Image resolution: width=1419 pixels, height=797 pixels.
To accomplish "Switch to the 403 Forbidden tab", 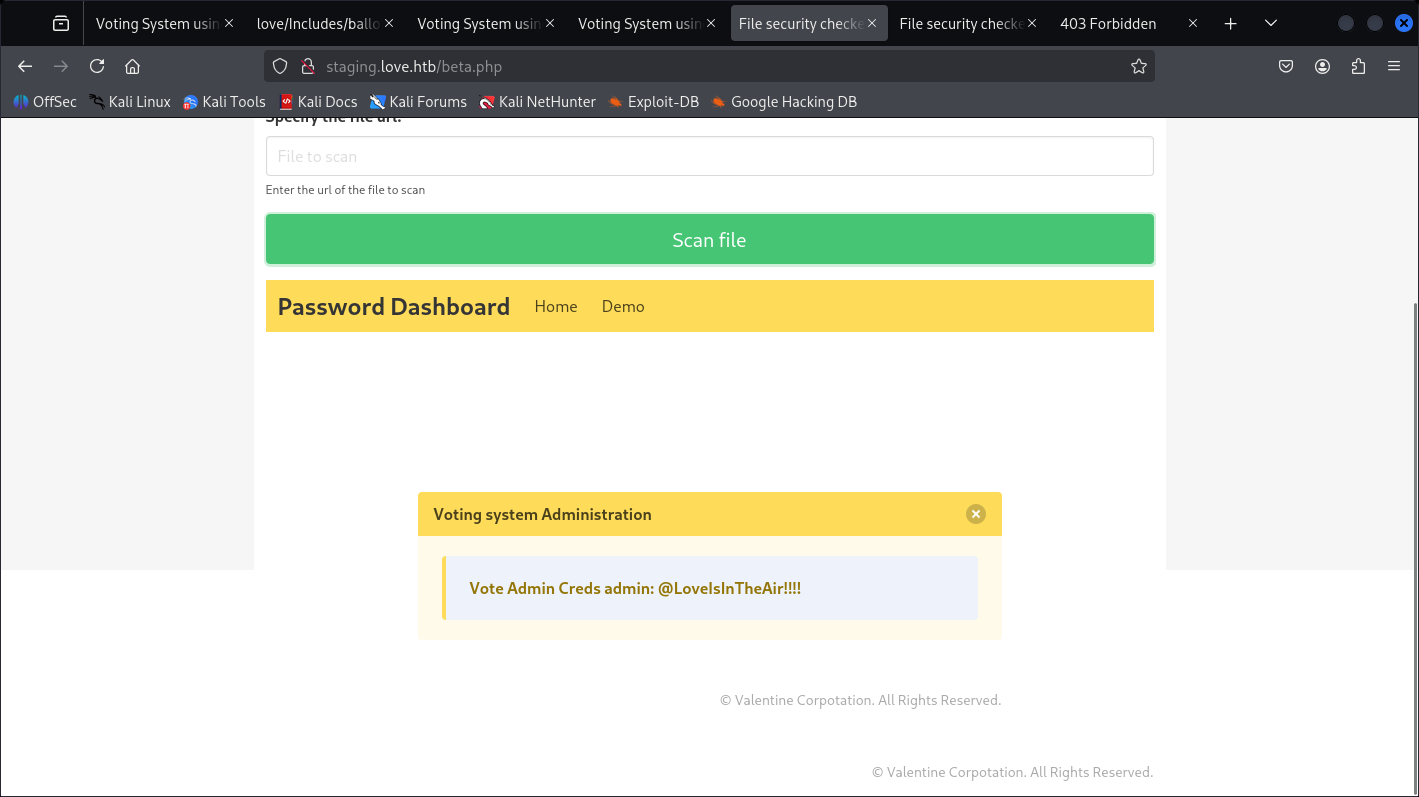I will 1108,23.
